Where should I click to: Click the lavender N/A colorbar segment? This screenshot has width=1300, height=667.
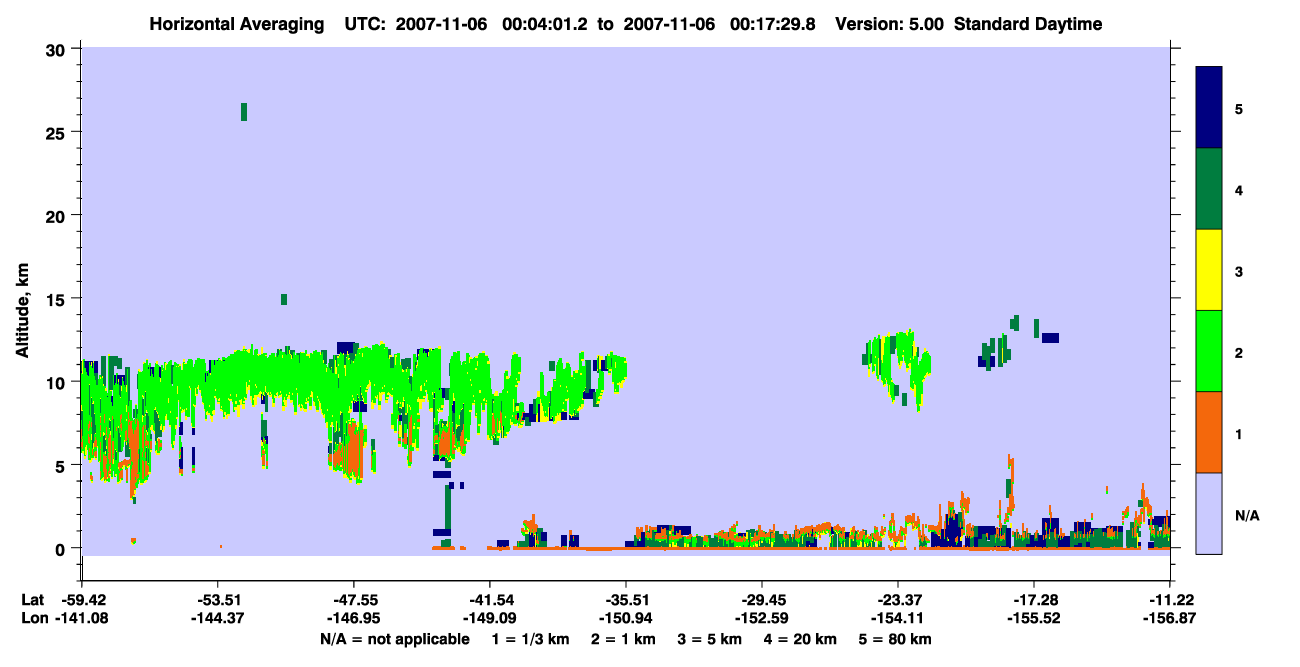[x=1209, y=513]
